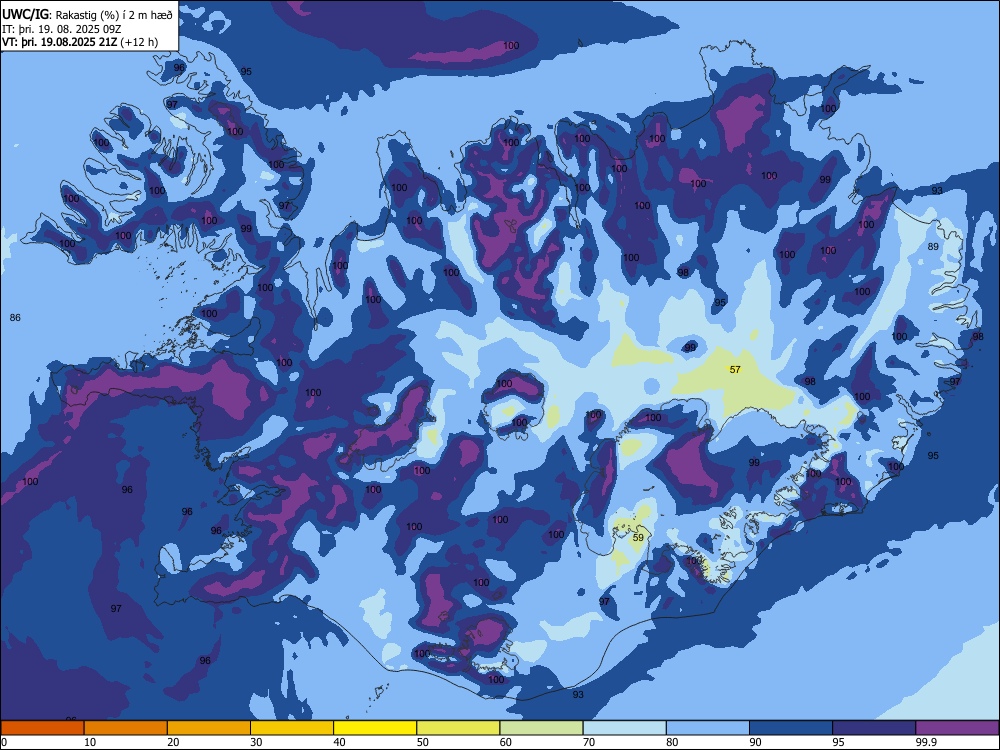Click the '50' legend scale label
Image resolution: width=1000 pixels, height=750 pixels.
(x=423, y=742)
